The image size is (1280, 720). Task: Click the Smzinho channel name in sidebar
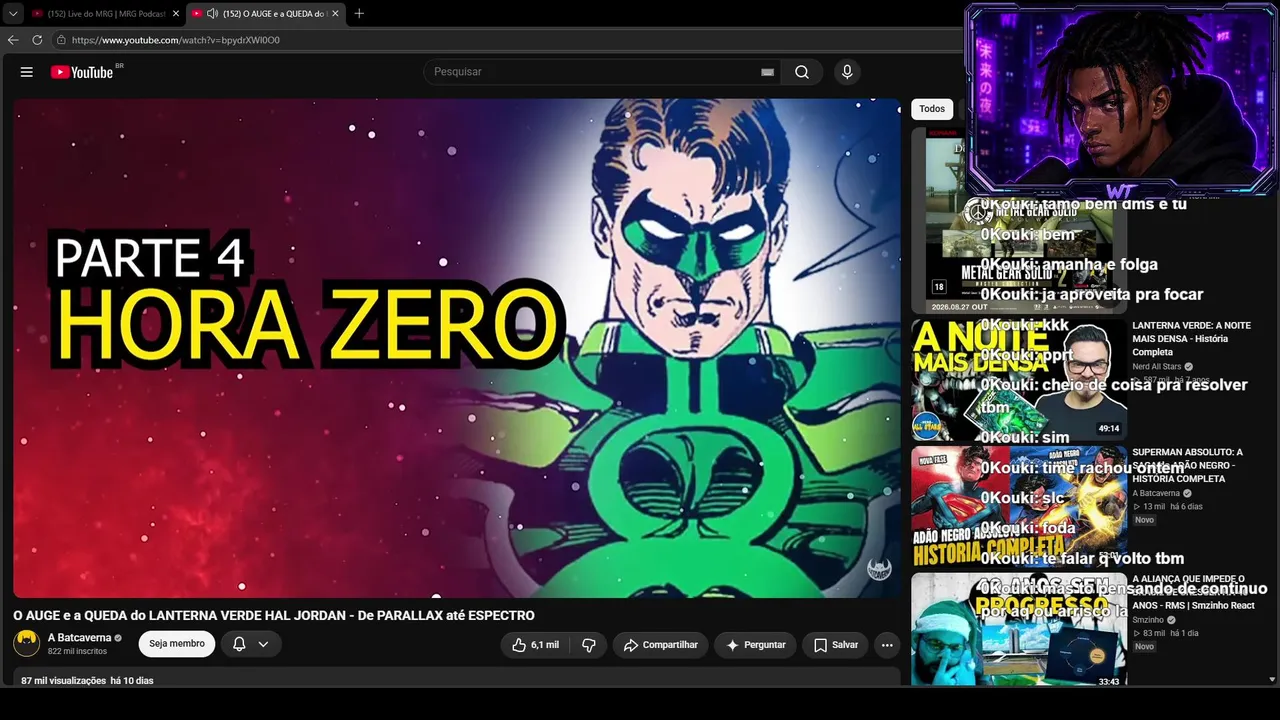coord(1148,620)
